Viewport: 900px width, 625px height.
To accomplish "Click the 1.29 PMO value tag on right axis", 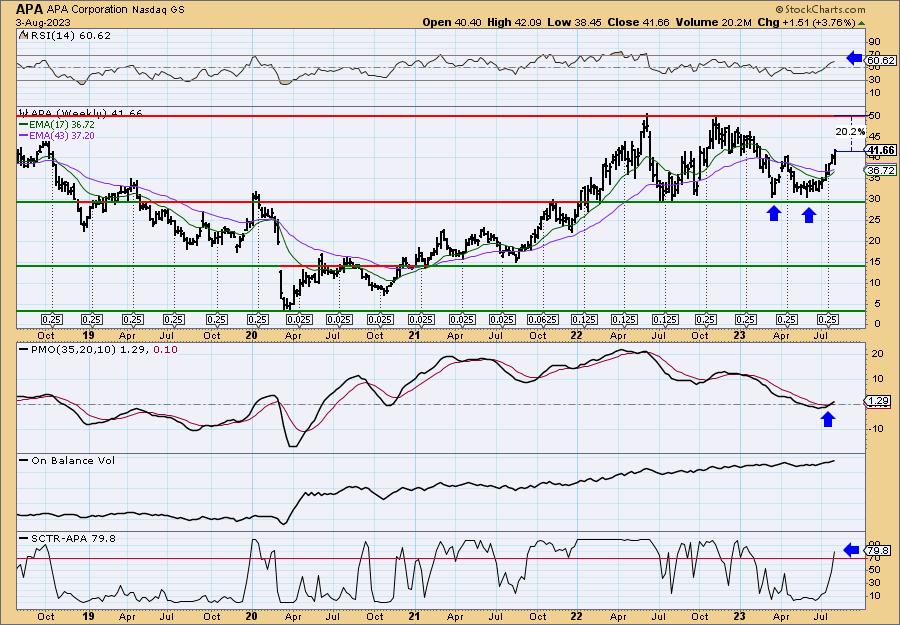I will tap(879, 401).
